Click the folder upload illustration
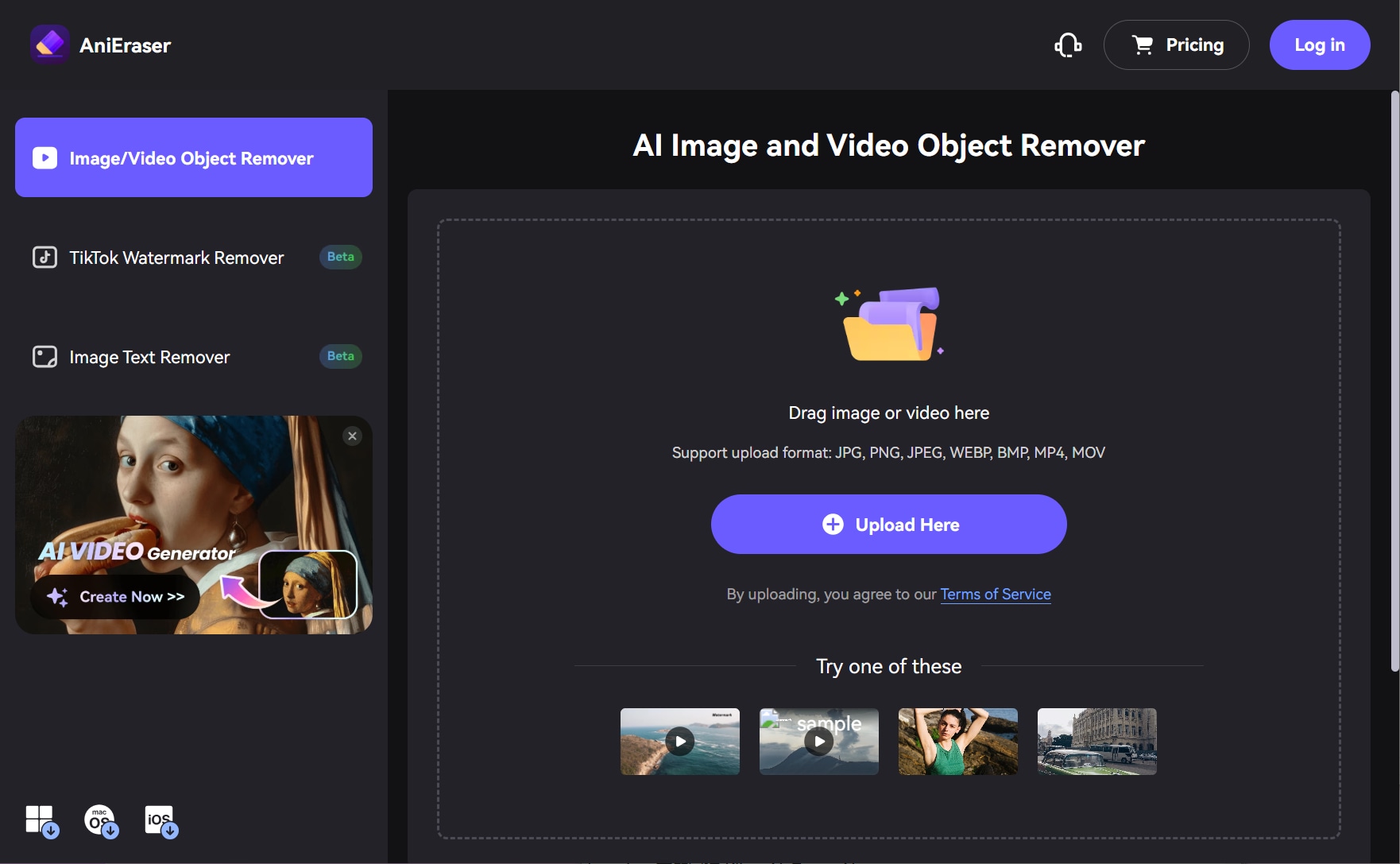Screen dimensions: 1400x864 tap(889, 323)
